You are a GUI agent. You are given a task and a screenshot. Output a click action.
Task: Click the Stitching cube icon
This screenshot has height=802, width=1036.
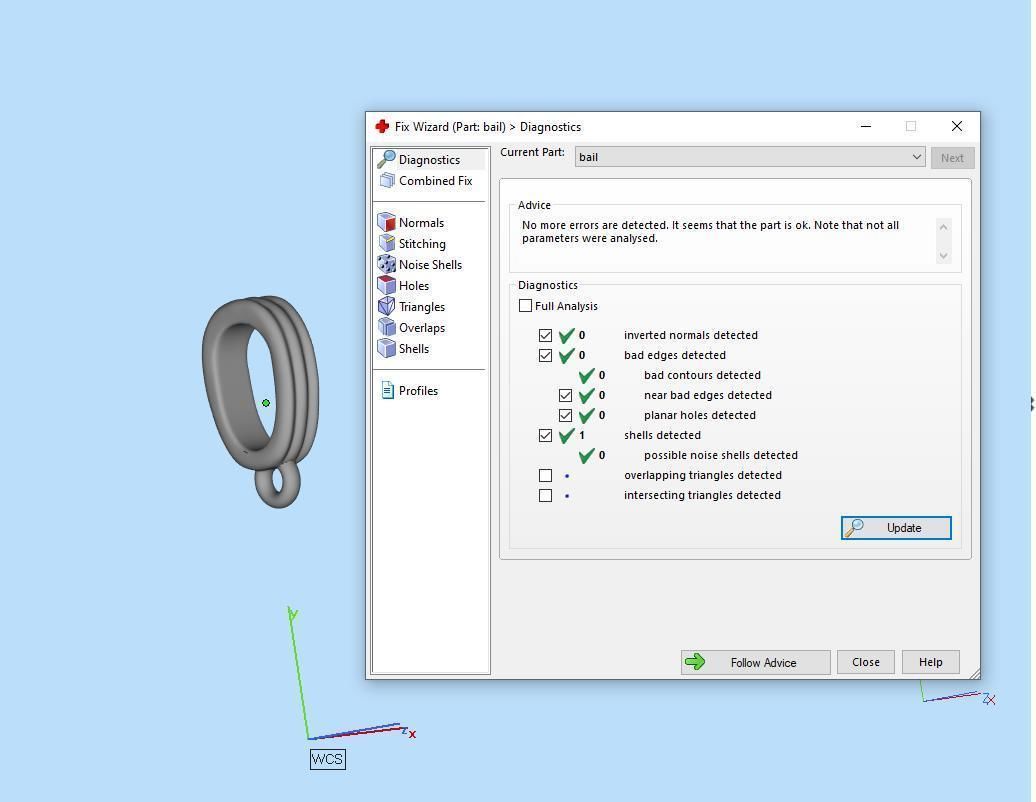(x=387, y=243)
